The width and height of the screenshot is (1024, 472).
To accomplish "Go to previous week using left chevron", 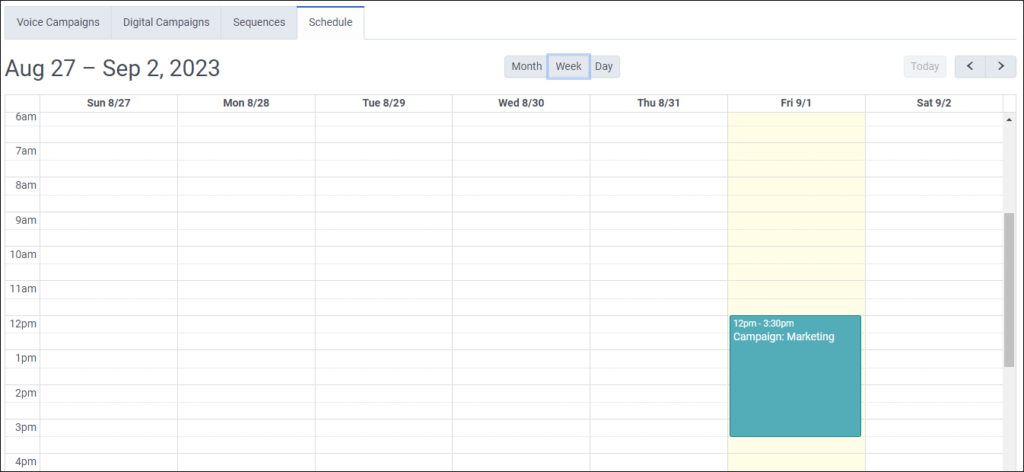I will click(x=970, y=67).
